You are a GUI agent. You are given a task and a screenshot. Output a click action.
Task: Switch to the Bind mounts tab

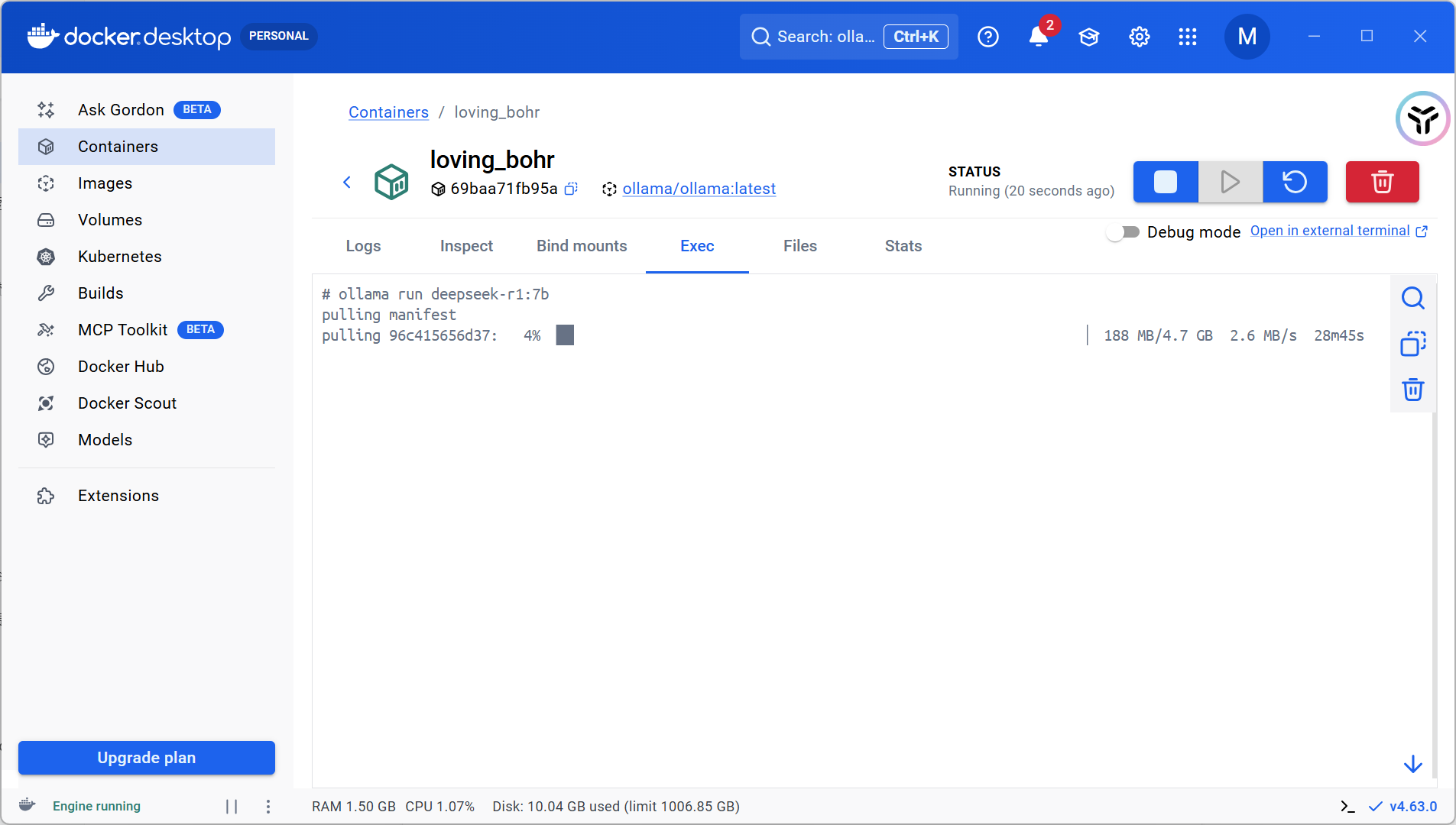(582, 246)
